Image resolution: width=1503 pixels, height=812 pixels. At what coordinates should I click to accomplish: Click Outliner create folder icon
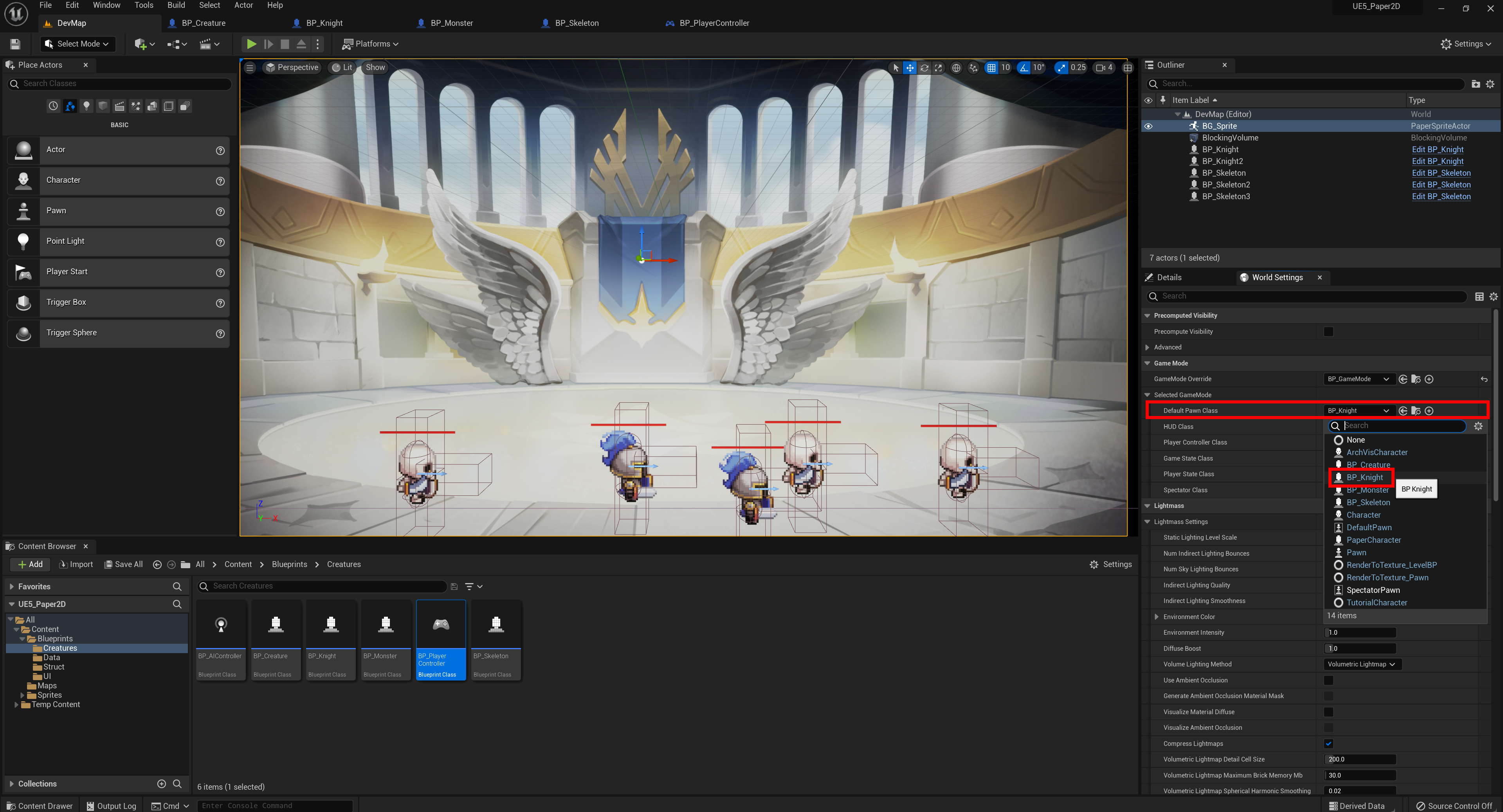click(1476, 84)
